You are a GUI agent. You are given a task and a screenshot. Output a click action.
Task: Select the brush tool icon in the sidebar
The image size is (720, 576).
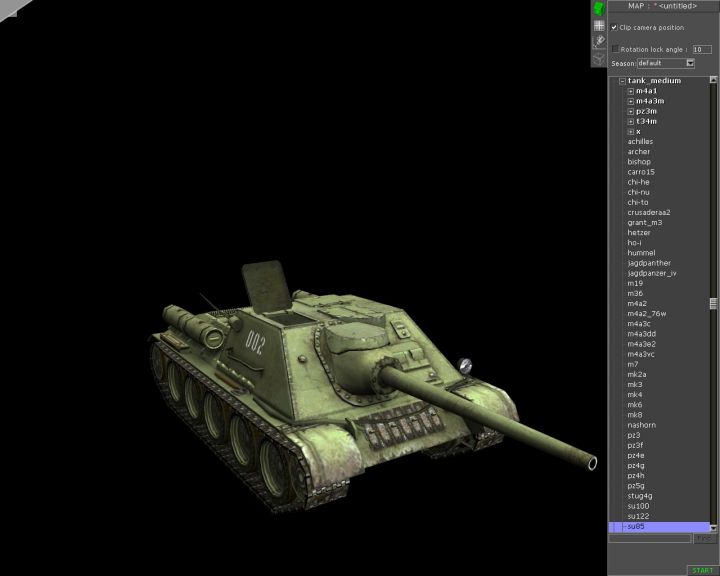click(599, 42)
